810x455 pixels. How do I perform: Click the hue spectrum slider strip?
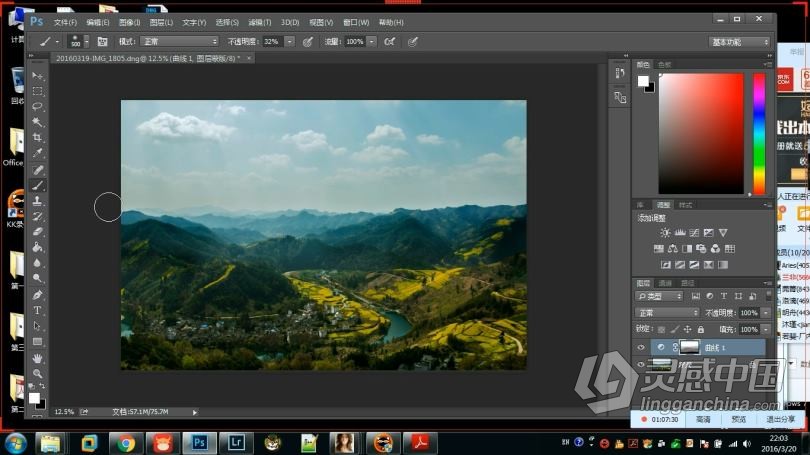coord(759,134)
